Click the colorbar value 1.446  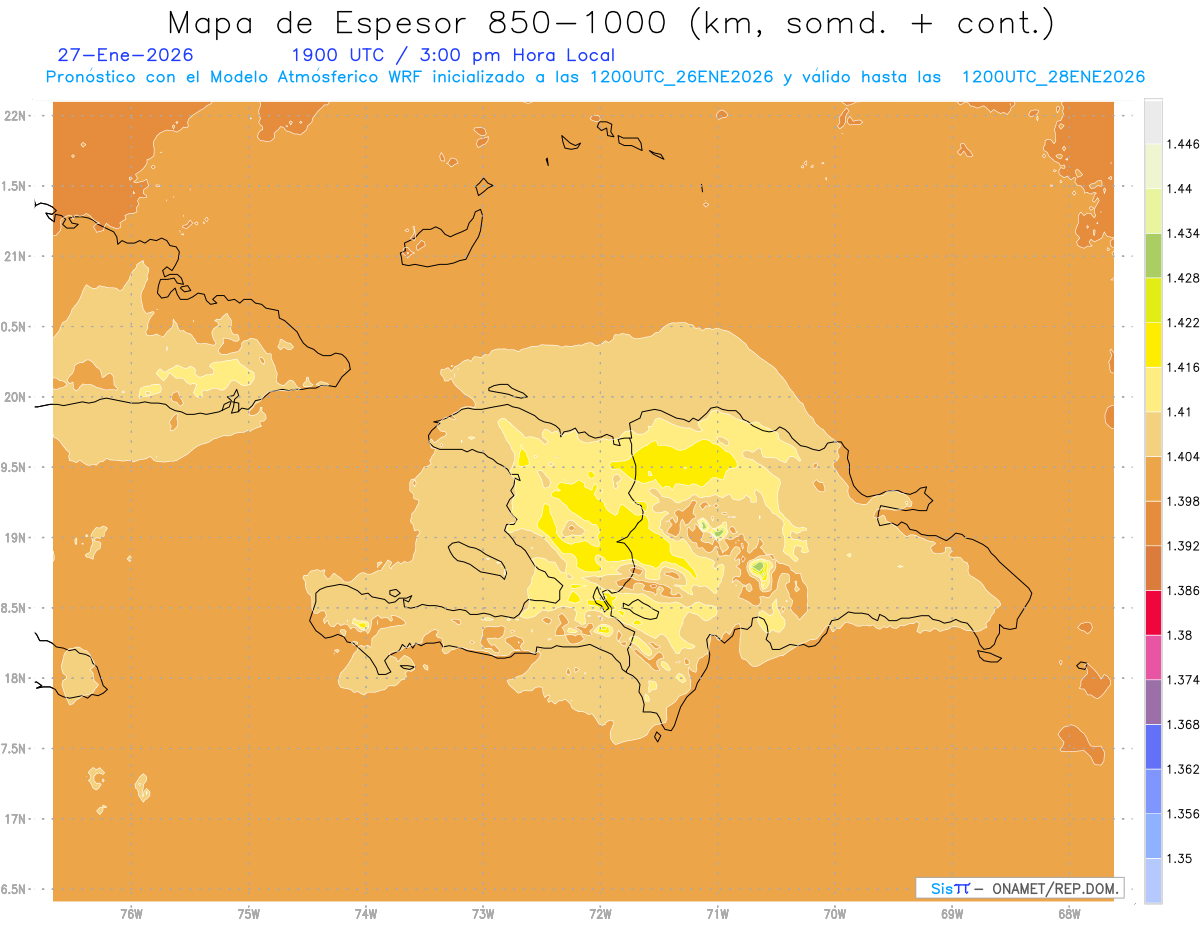coord(1183,144)
